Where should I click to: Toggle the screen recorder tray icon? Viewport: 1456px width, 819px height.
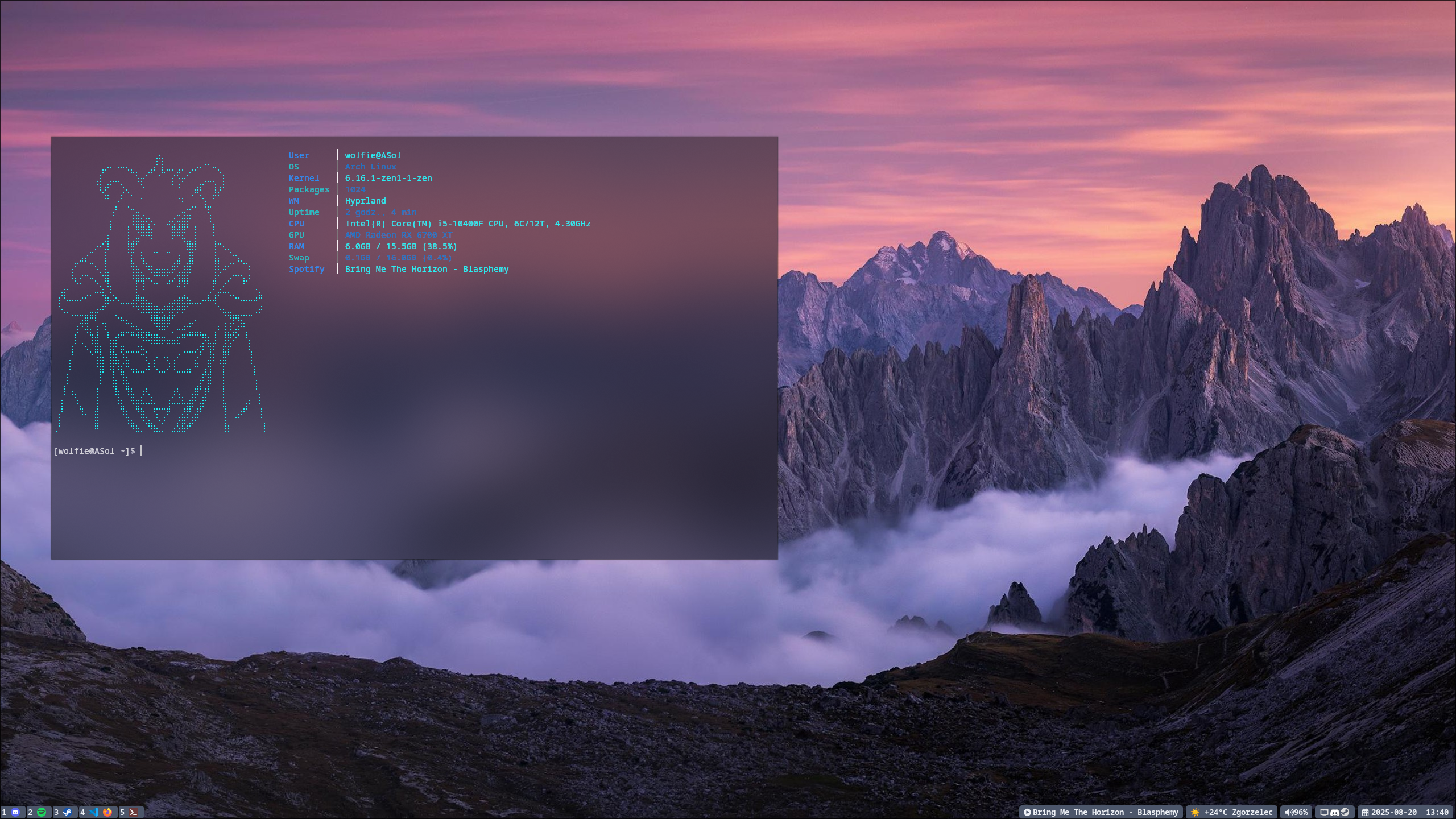[1324, 812]
